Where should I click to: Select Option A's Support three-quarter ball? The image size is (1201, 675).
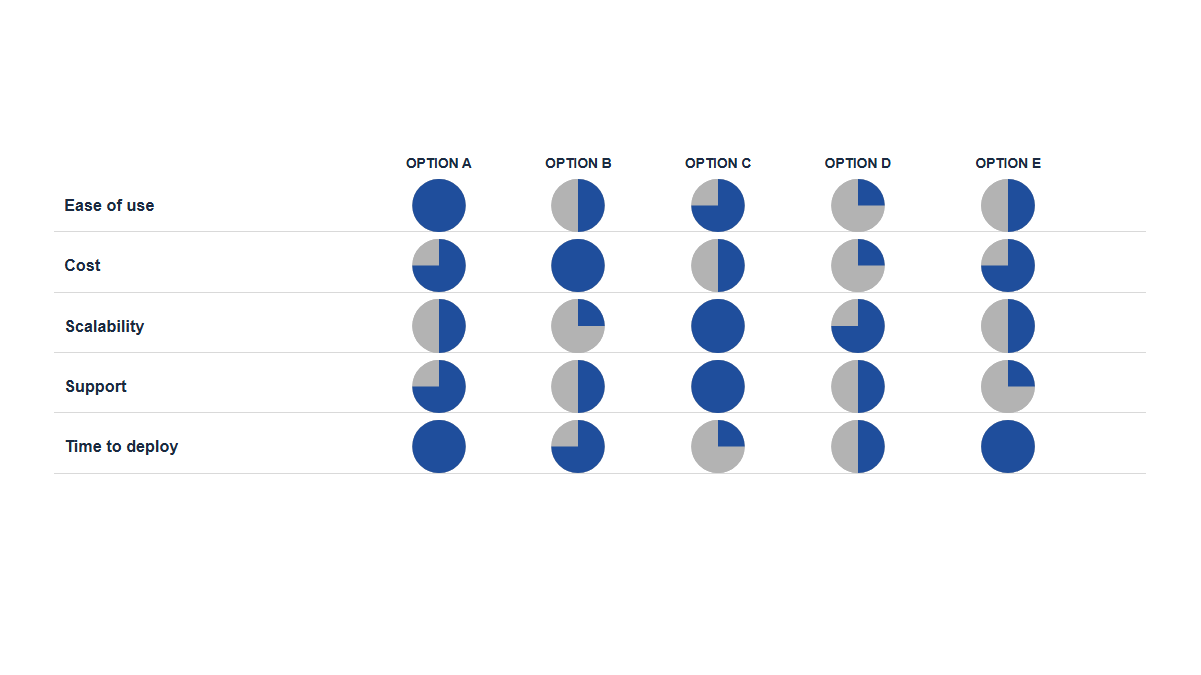pos(439,387)
